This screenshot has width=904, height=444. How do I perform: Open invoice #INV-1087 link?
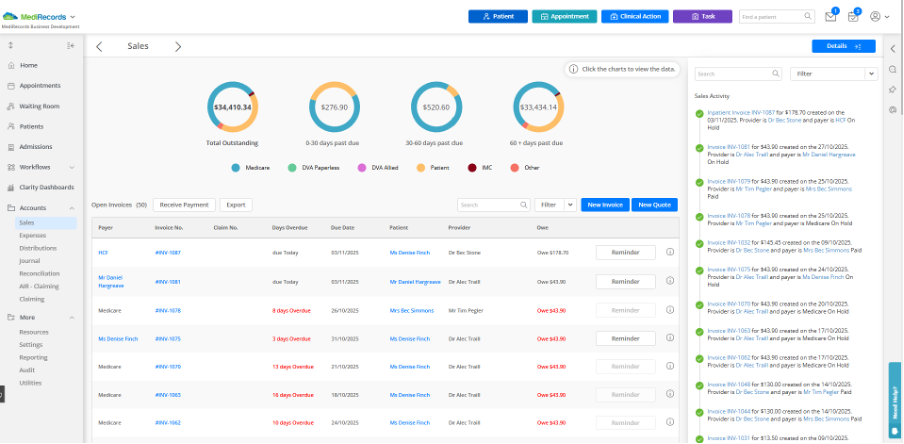coord(167,252)
